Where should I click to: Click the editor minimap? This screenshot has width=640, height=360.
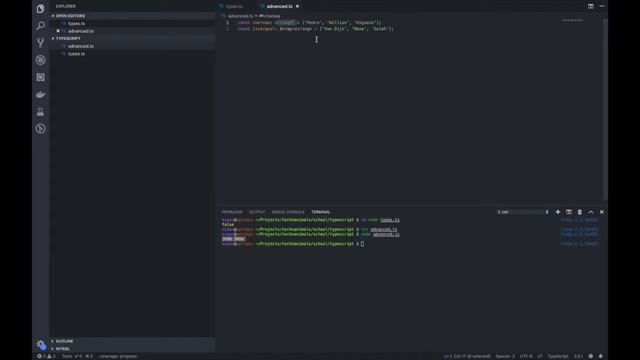tap(572, 20)
